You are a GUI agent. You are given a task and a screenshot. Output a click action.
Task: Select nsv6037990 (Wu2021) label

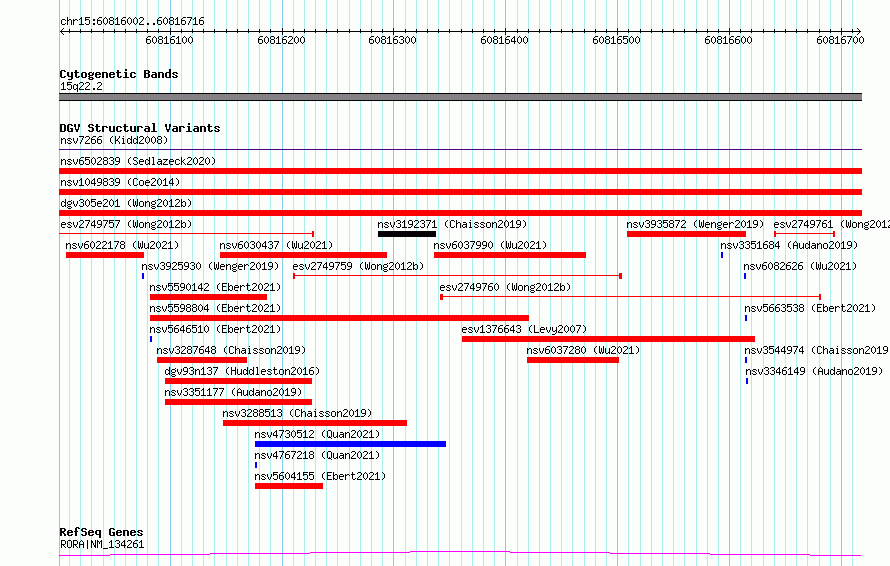[x=490, y=245]
